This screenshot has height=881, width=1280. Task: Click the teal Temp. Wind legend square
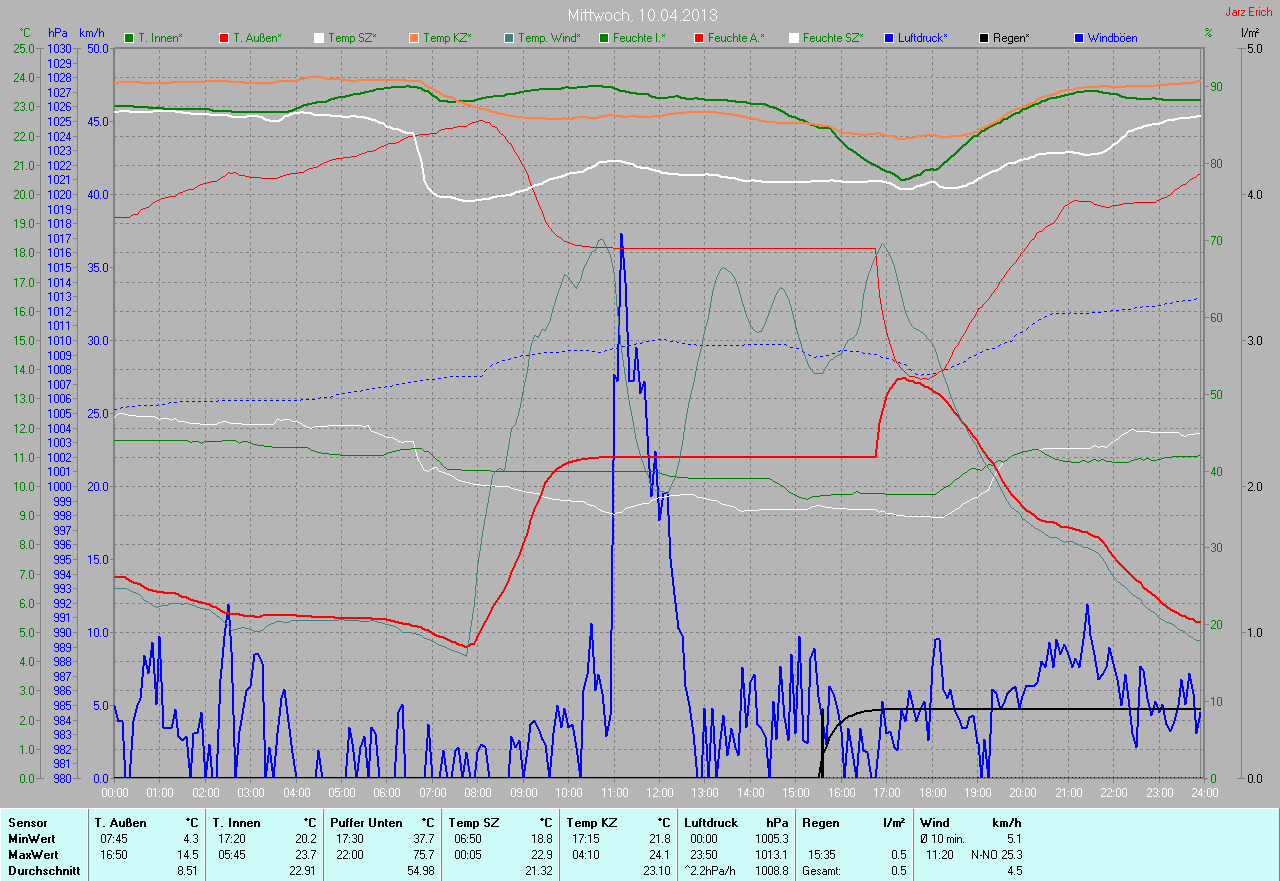point(509,38)
